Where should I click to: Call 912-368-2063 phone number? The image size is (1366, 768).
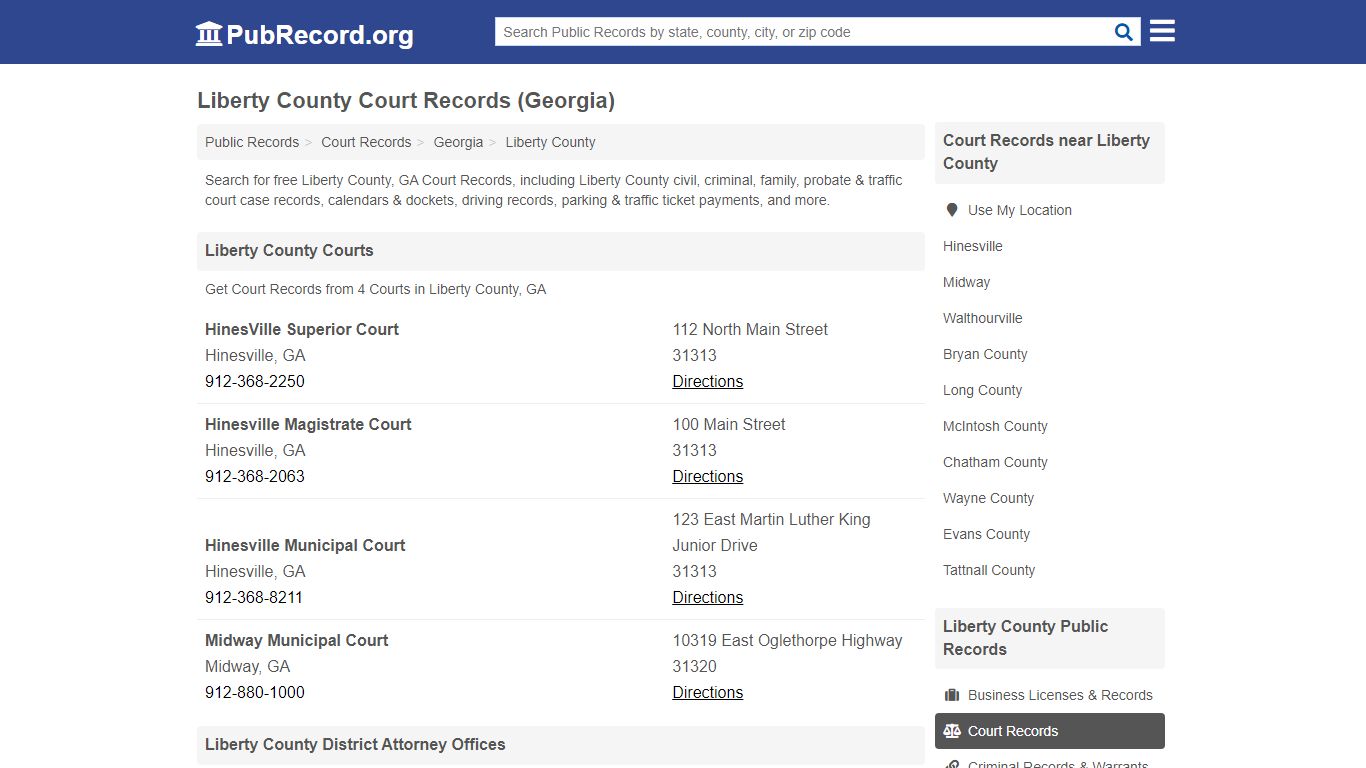point(255,476)
